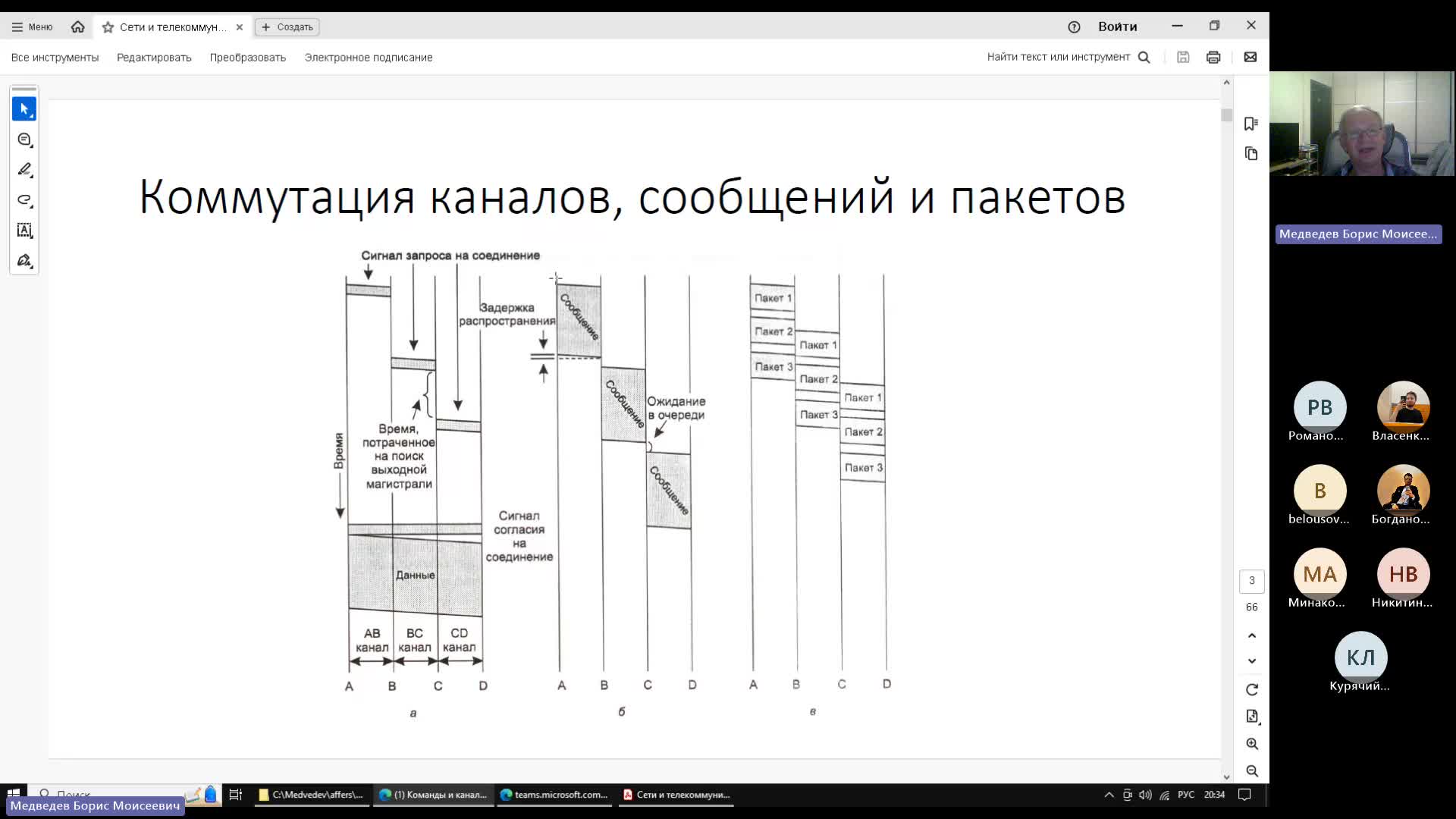Image resolution: width=1456 pixels, height=819 pixels.
Task: Select participant НВ Никитин avatar
Action: (x=1403, y=574)
